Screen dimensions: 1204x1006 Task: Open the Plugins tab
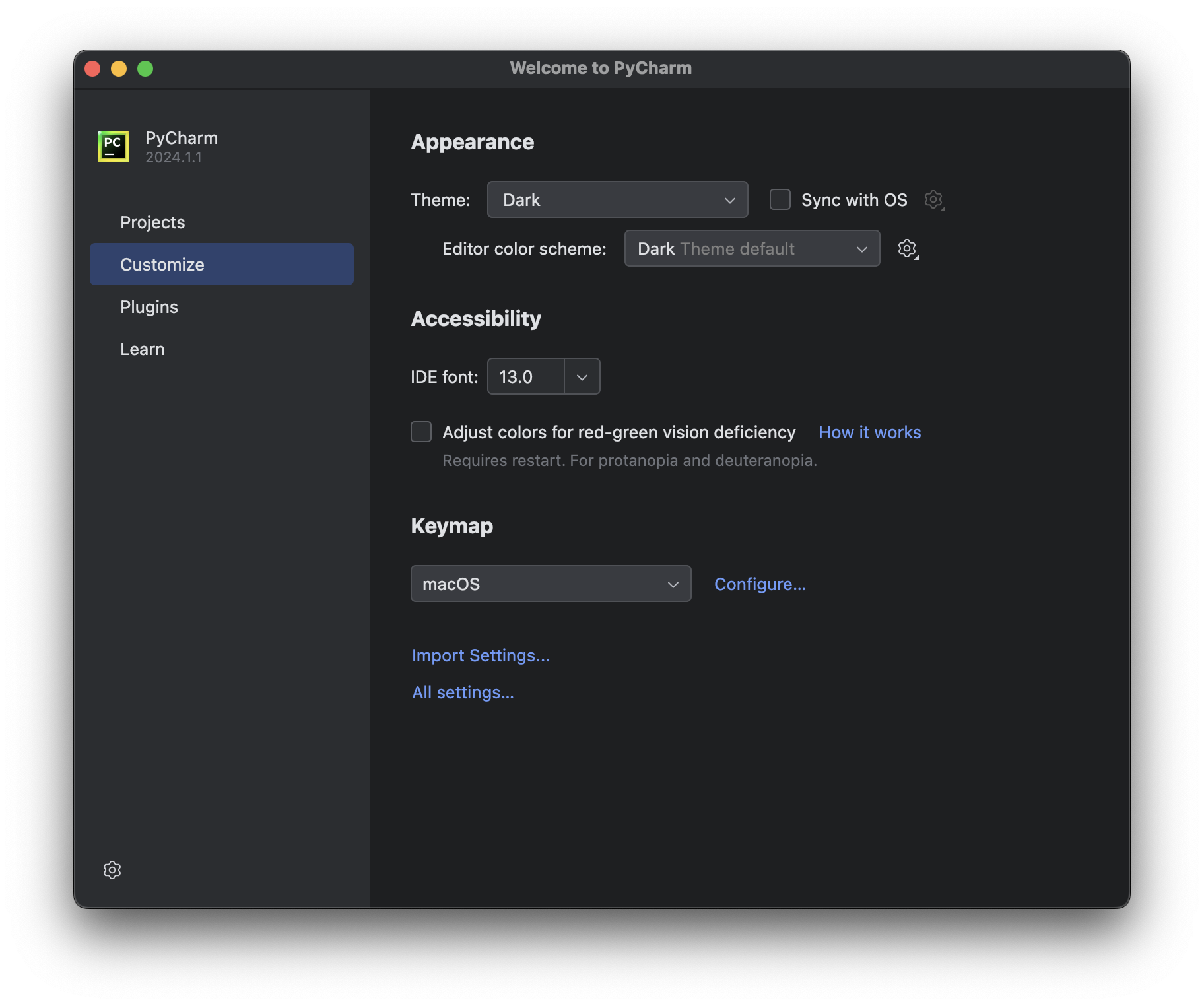tap(221, 307)
